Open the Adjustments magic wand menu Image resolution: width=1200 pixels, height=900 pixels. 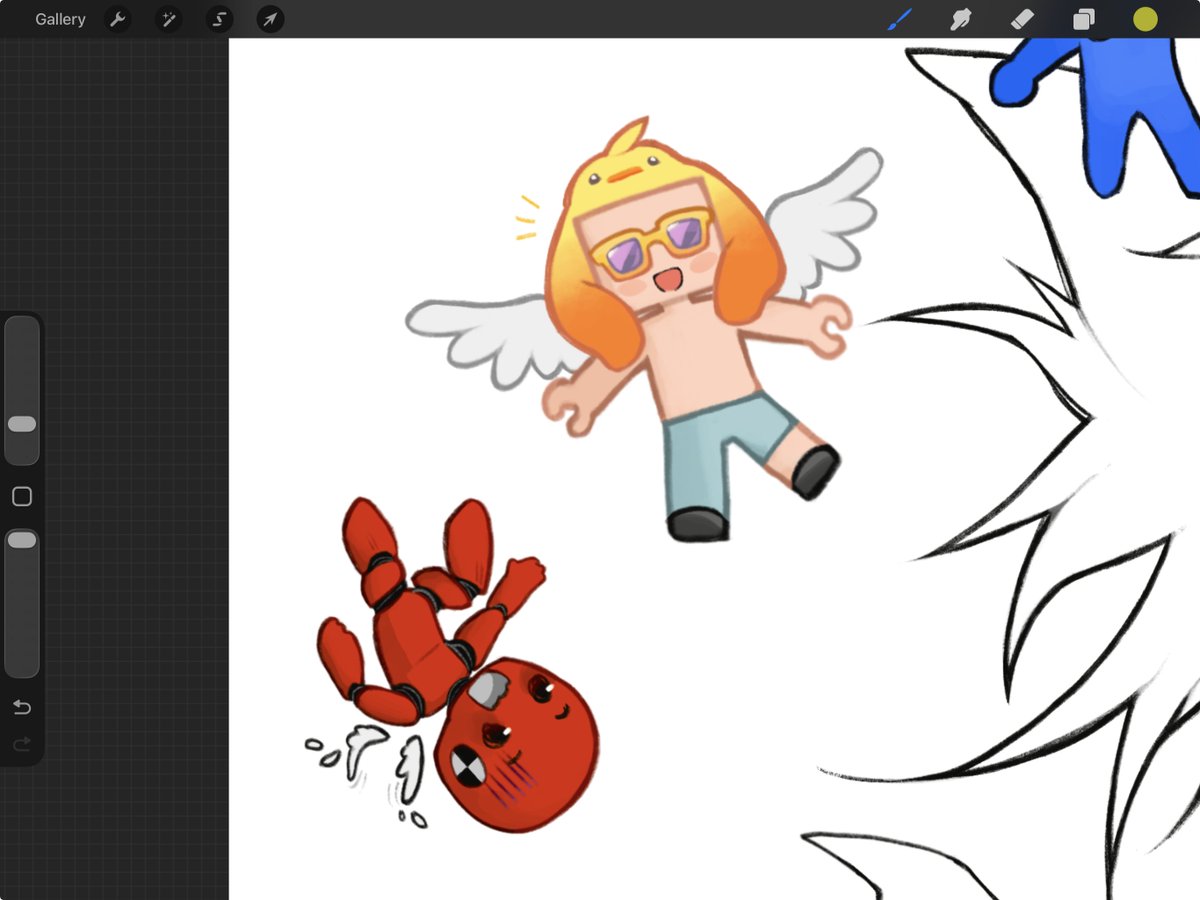click(168, 19)
